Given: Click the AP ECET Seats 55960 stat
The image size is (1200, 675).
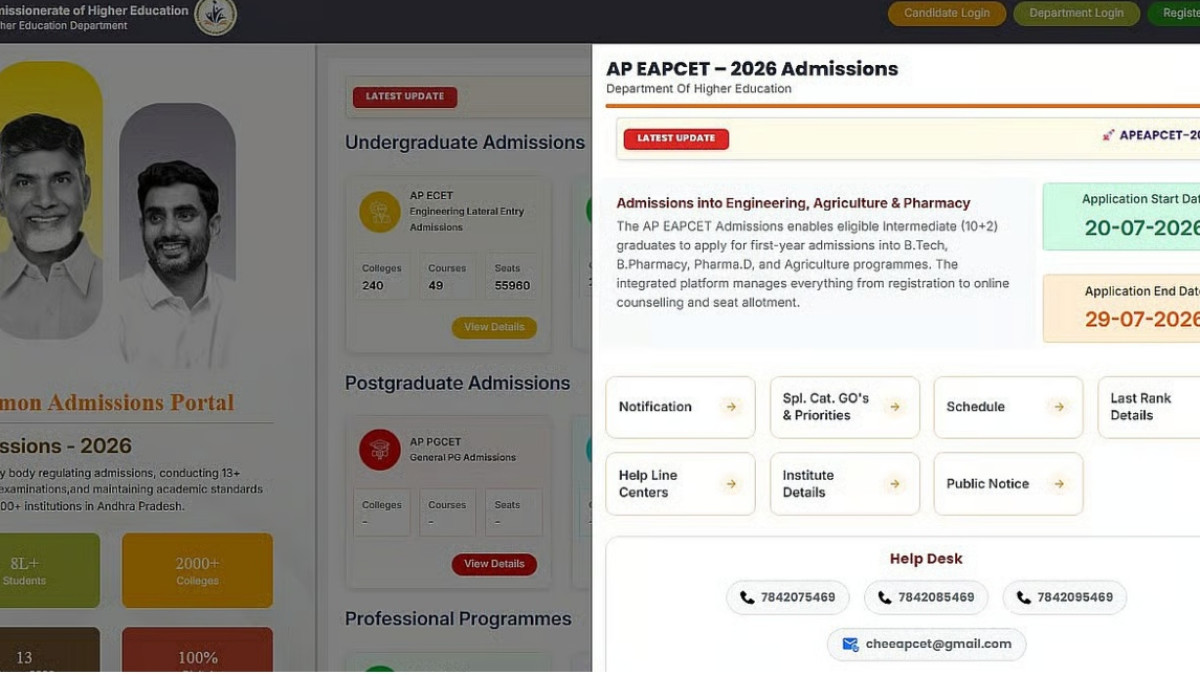Looking at the screenshot, I should click(x=513, y=277).
